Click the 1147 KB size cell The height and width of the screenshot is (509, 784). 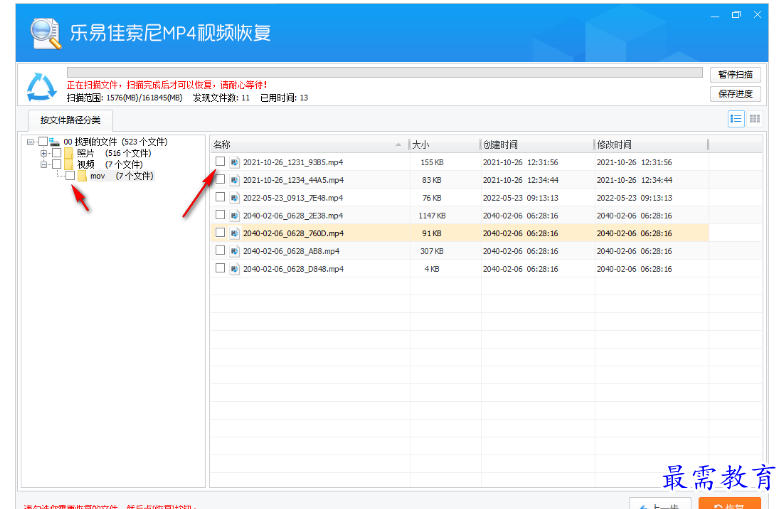(432, 216)
